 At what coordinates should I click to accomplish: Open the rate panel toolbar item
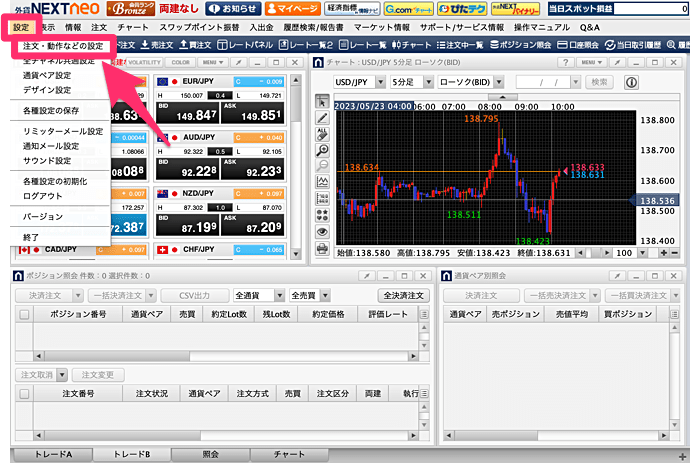(x=246, y=45)
